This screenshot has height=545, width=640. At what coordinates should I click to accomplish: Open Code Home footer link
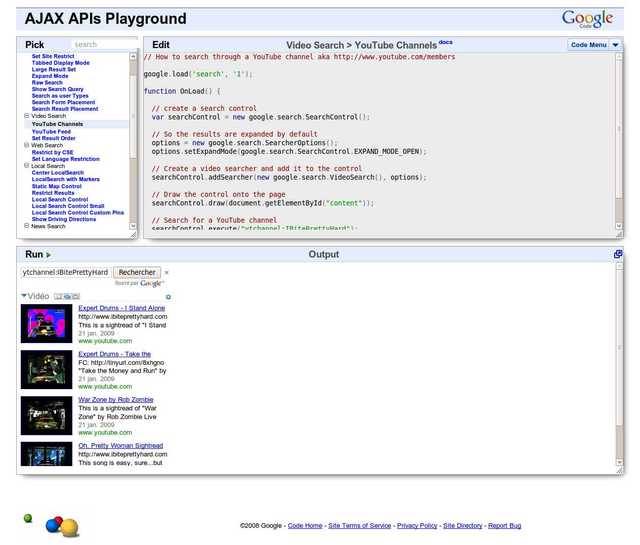(305, 526)
